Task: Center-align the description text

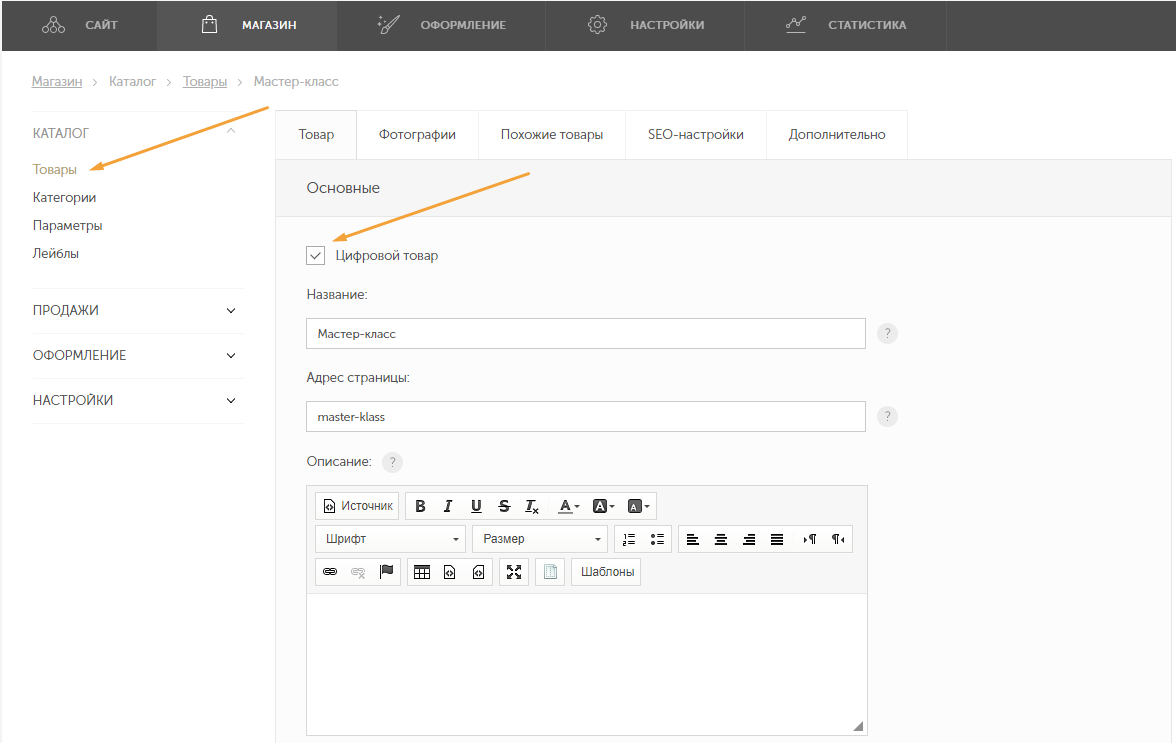Action: tap(721, 539)
